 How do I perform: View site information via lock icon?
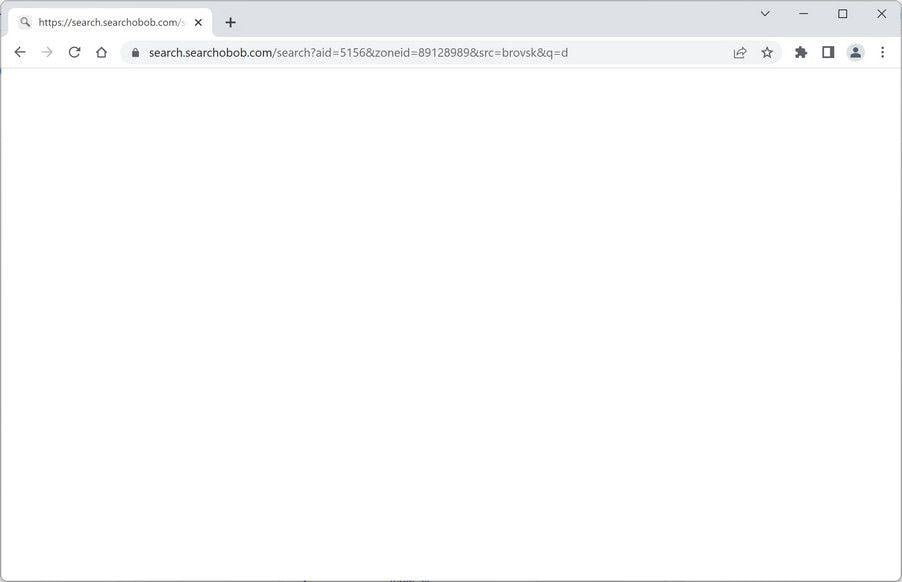(136, 53)
